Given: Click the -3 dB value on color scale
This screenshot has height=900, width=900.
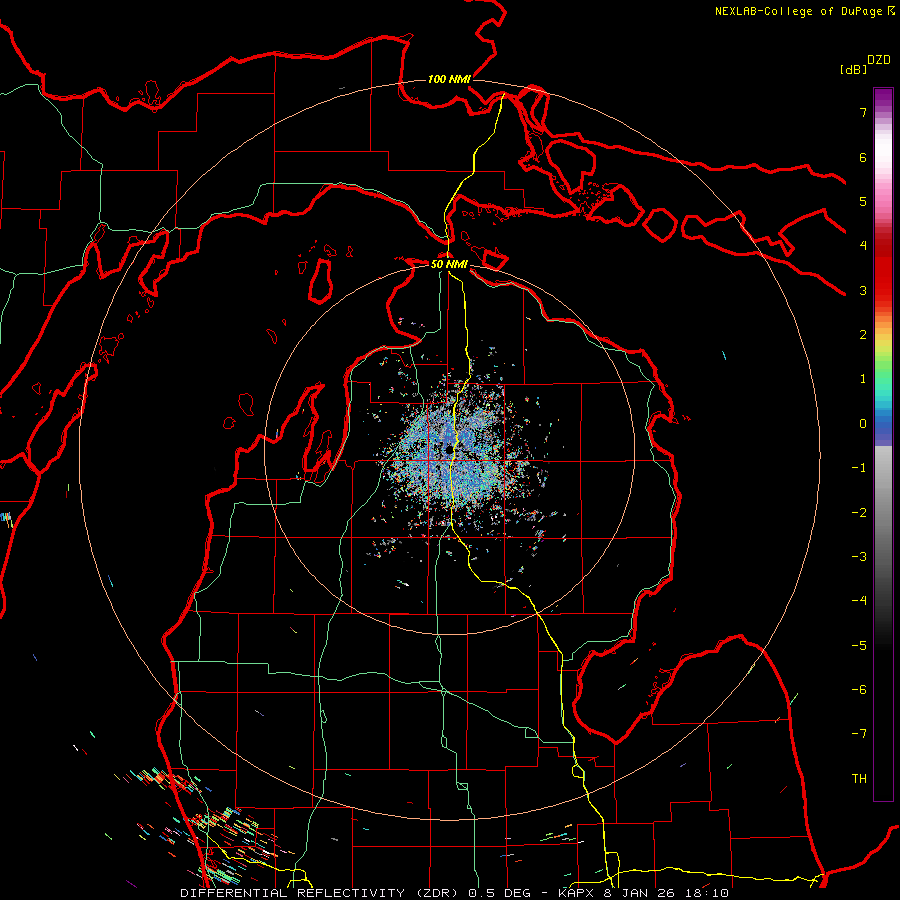Looking at the screenshot, I should point(859,557).
